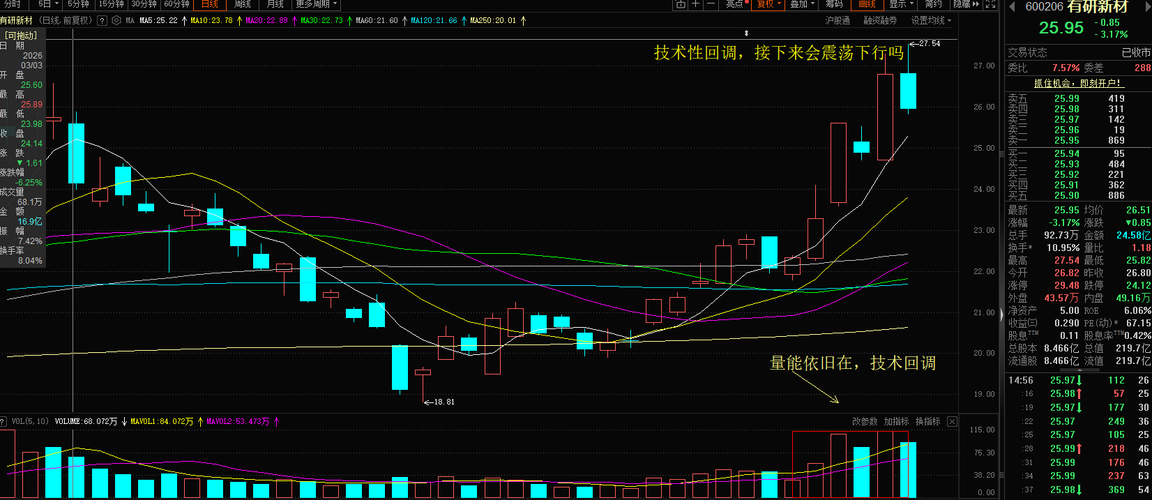Switch to 60分钟 period tab

tap(176, 4)
